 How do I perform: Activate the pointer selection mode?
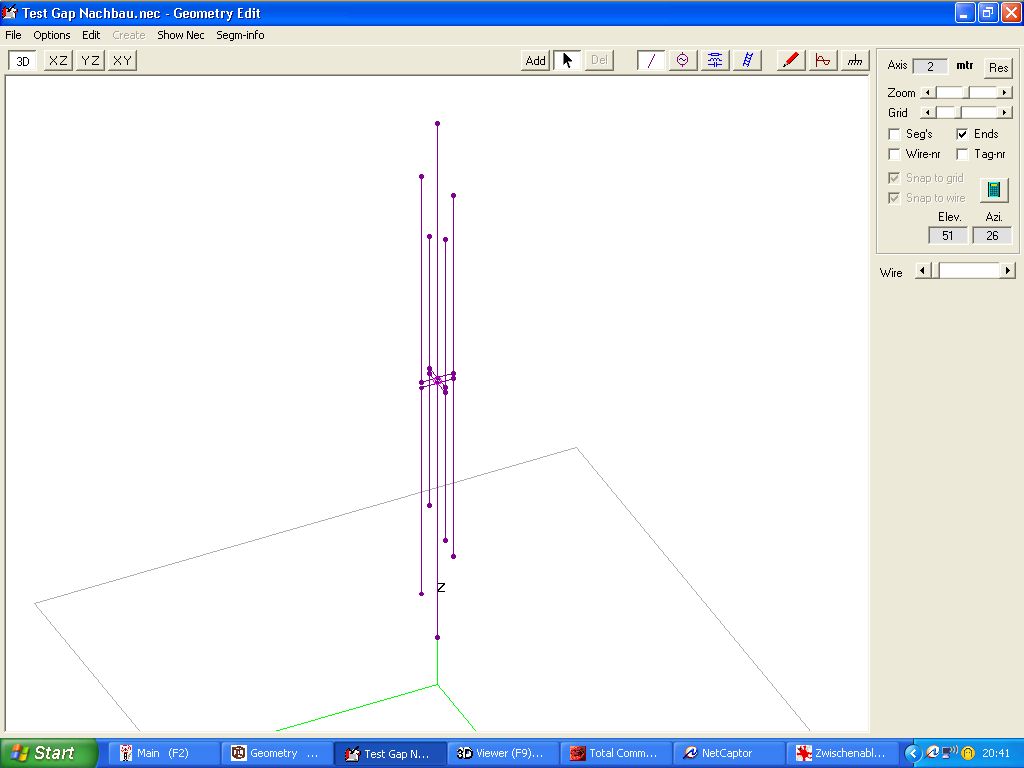pos(567,60)
